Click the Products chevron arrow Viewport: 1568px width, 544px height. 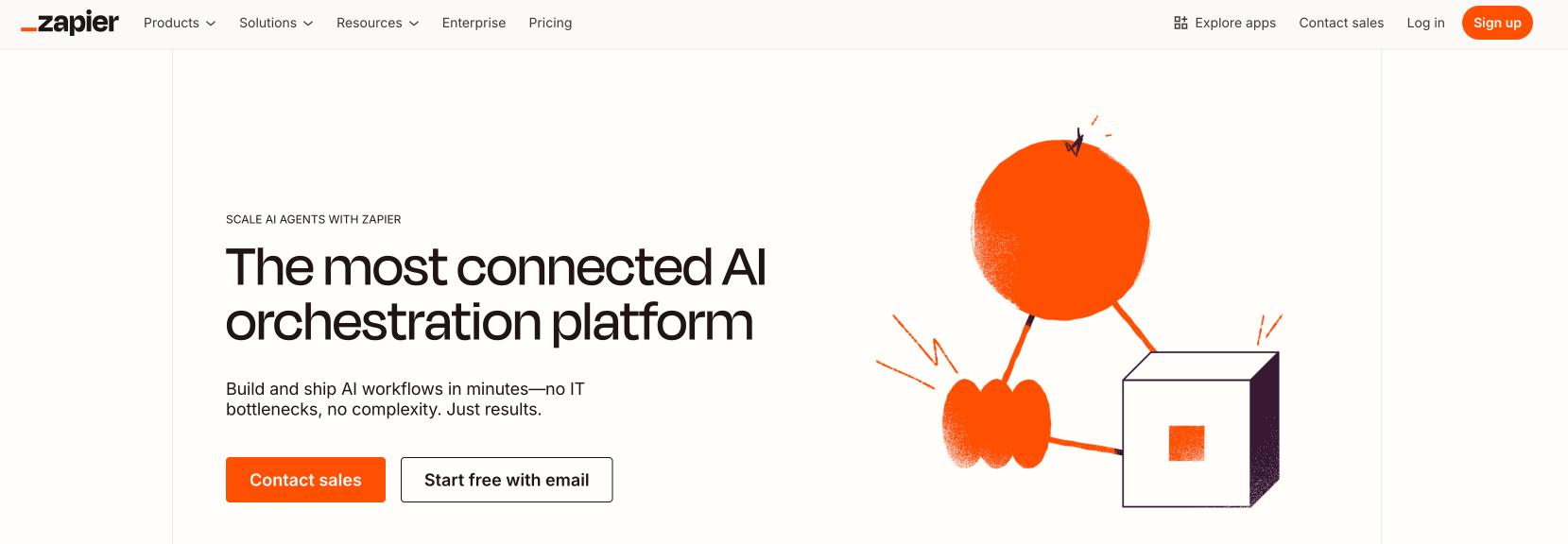coord(210,24)
